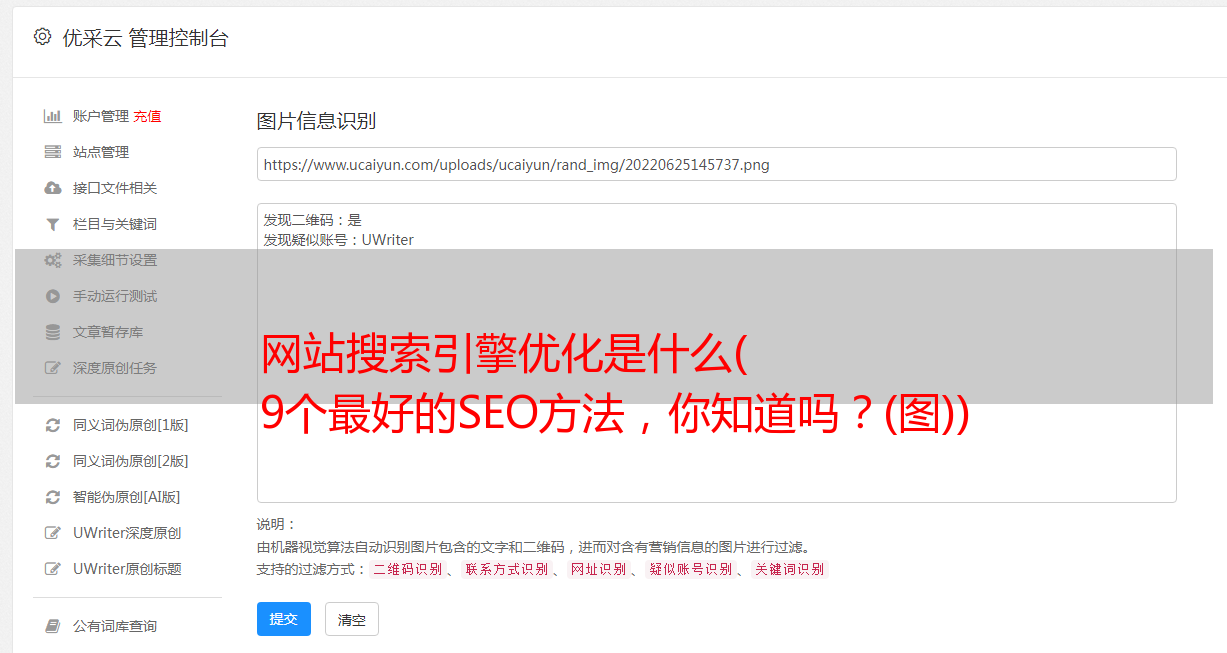Select 手动运行测试 menu entry
This screenshot has width=1227, height=653.
pos(115,296)
